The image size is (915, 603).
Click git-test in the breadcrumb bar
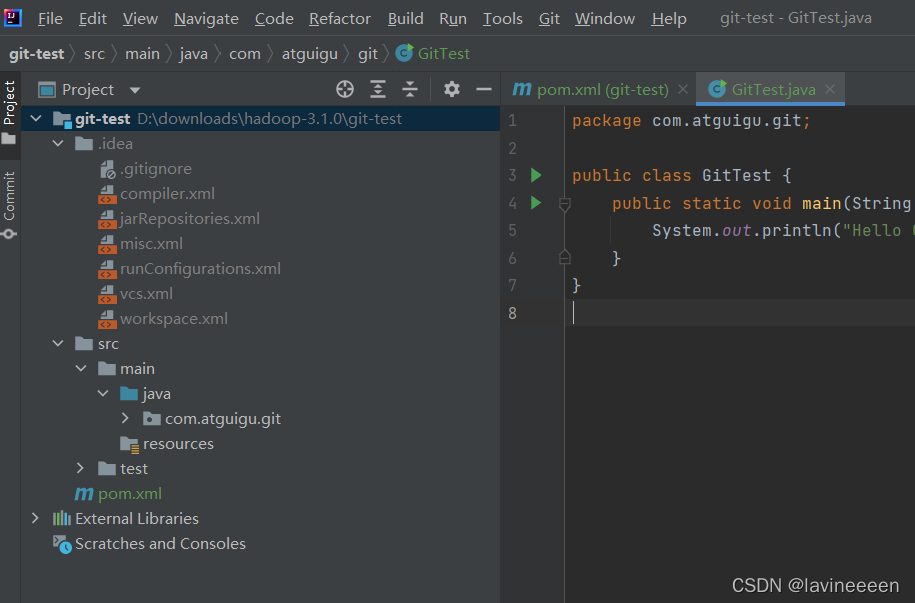(37, 54)
